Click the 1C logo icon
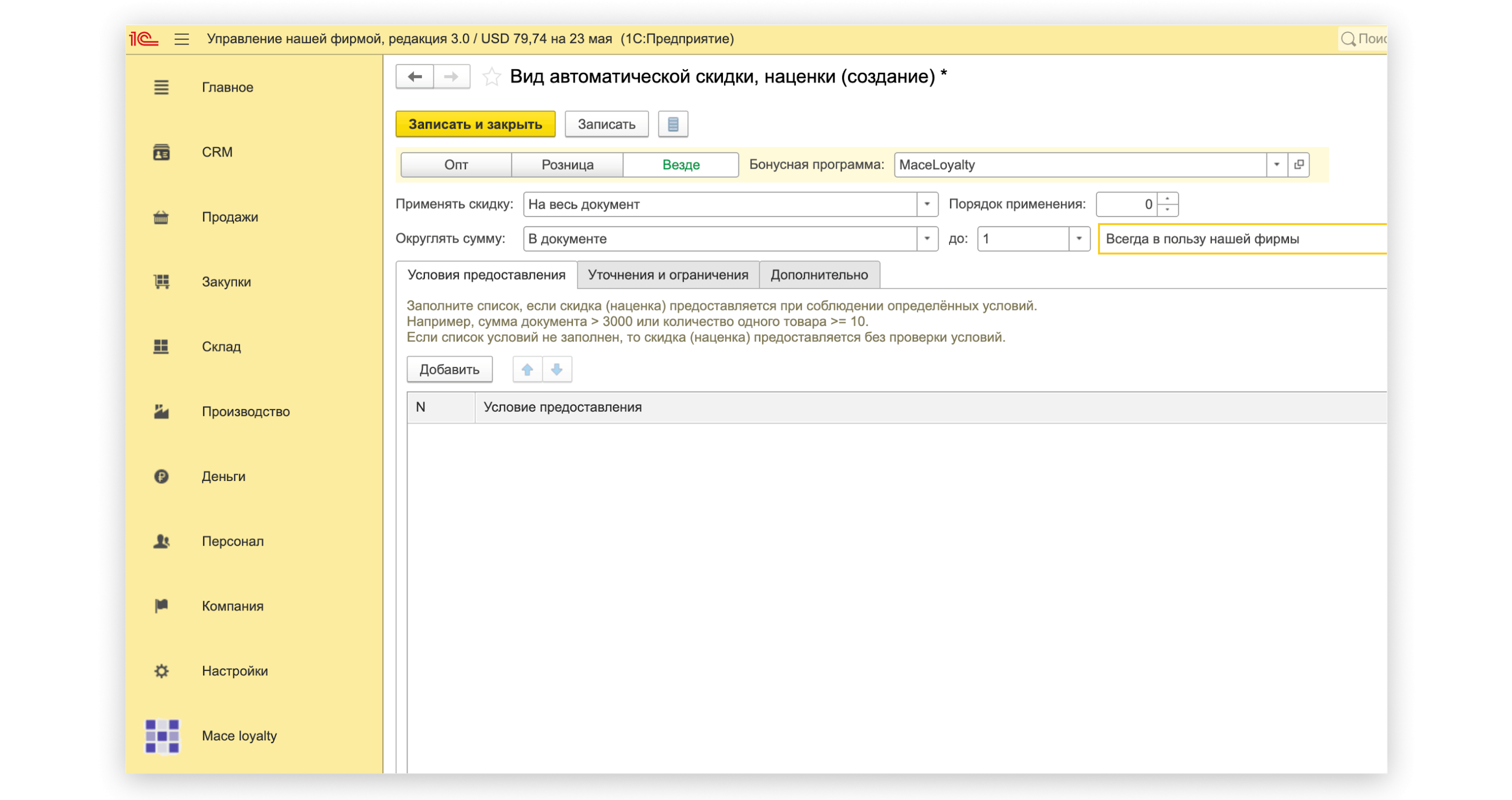1512x800 pixels. 144,39
